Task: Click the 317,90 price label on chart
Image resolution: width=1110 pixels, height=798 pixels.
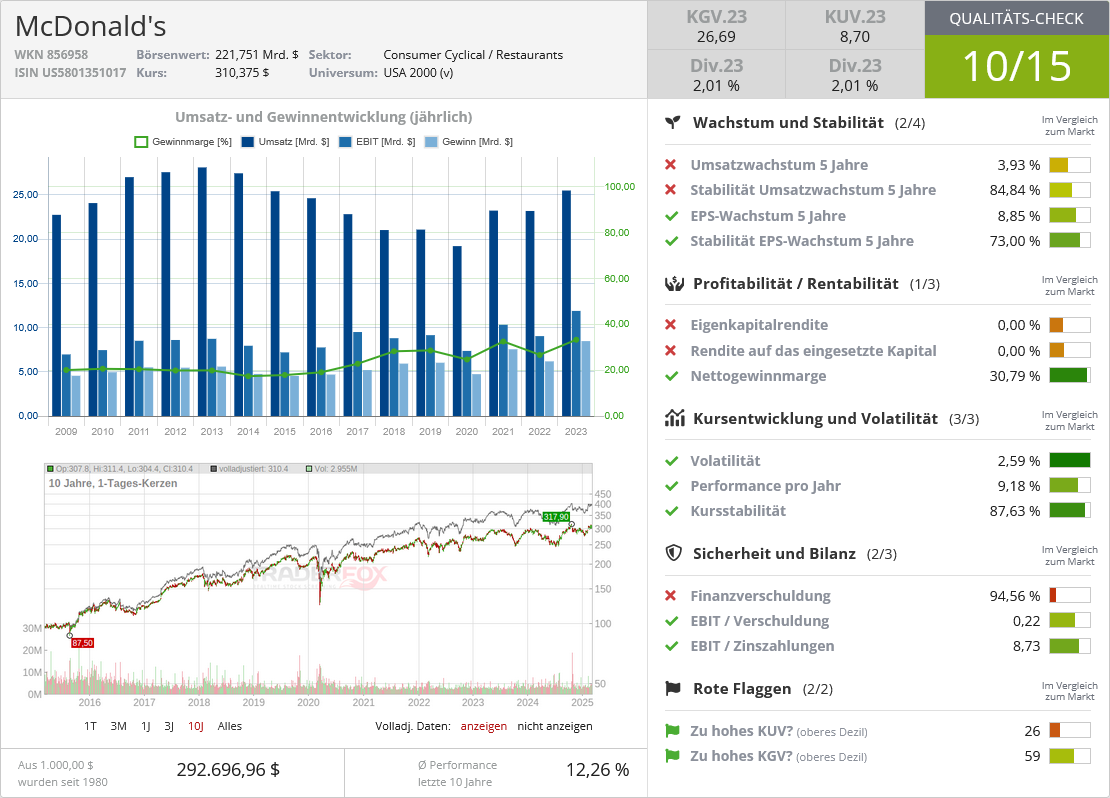Action: [556, 517]
